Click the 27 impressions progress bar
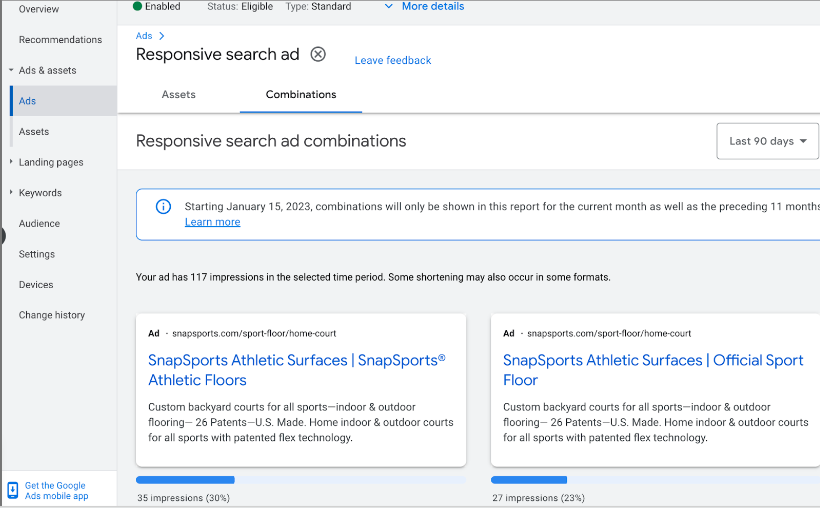Image resolution: width=820 pixels, height=508 pixels. 655,480
